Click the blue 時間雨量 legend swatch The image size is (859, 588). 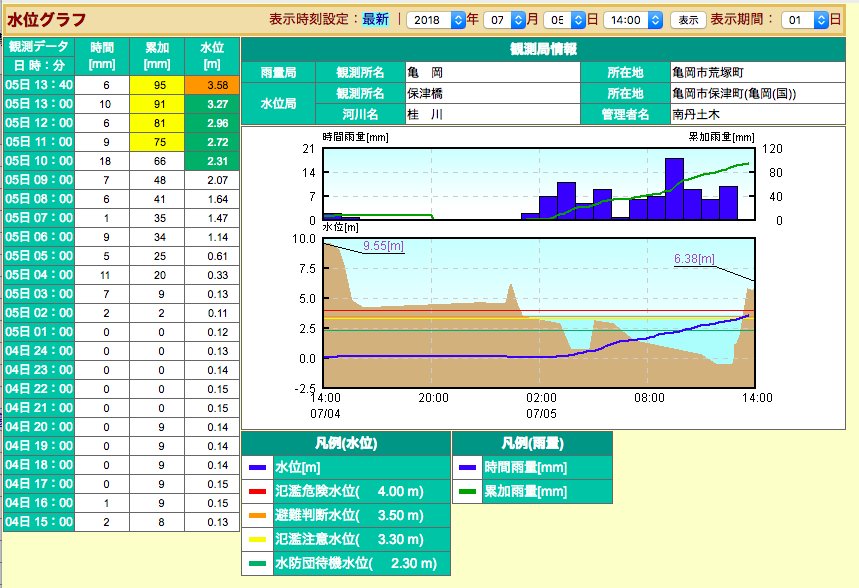click(467, 467)
